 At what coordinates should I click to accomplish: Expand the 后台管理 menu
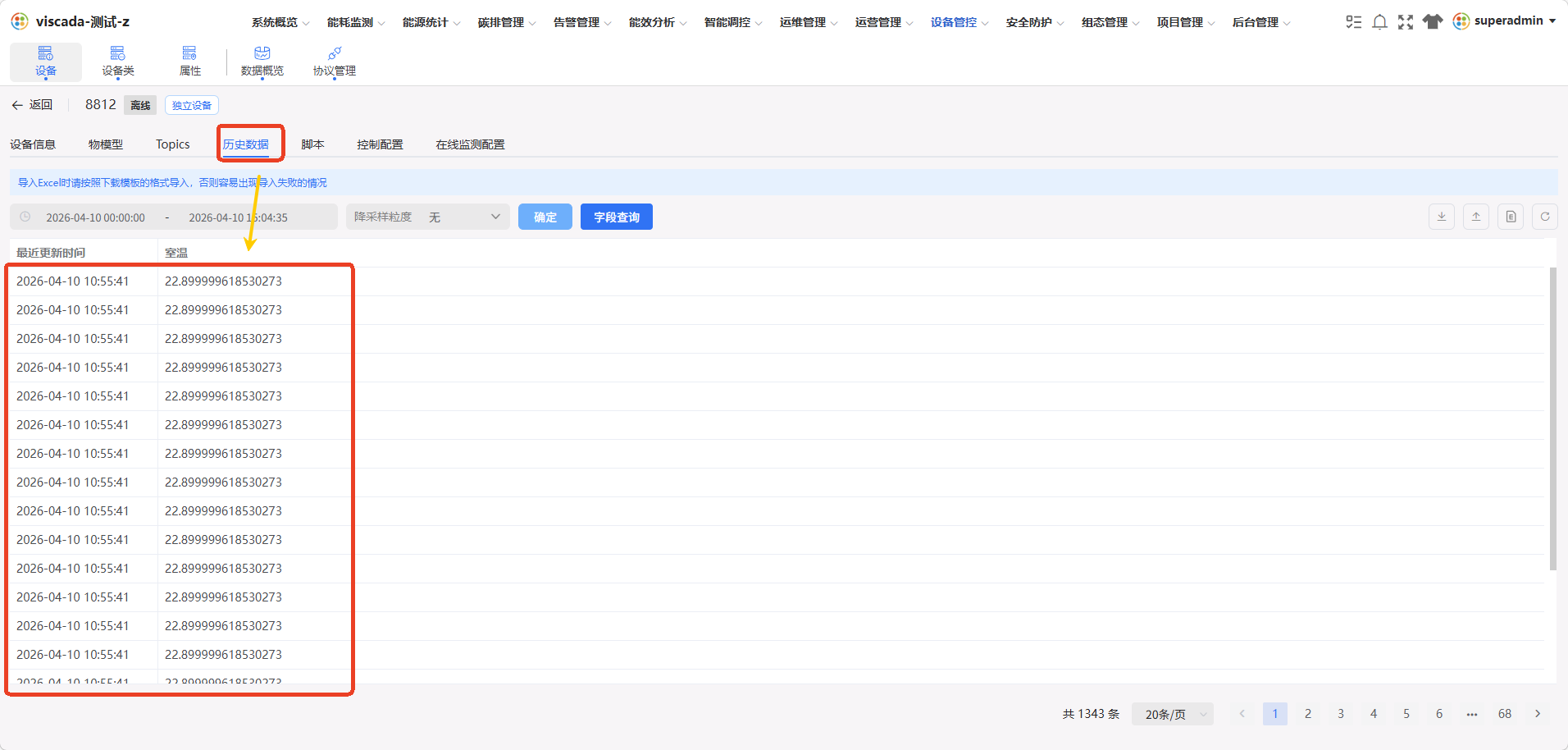[1261, 22]
